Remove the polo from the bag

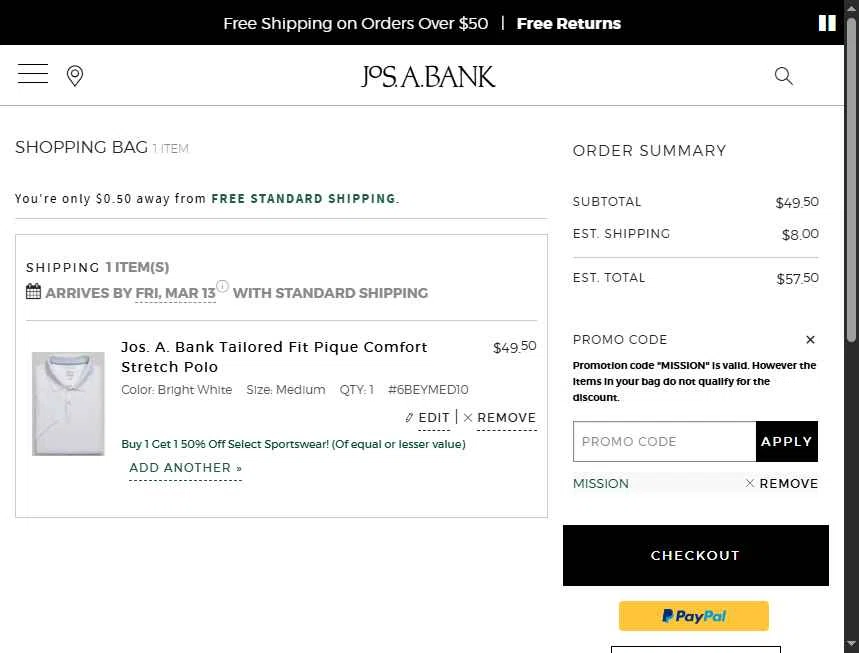click(500, 418)
